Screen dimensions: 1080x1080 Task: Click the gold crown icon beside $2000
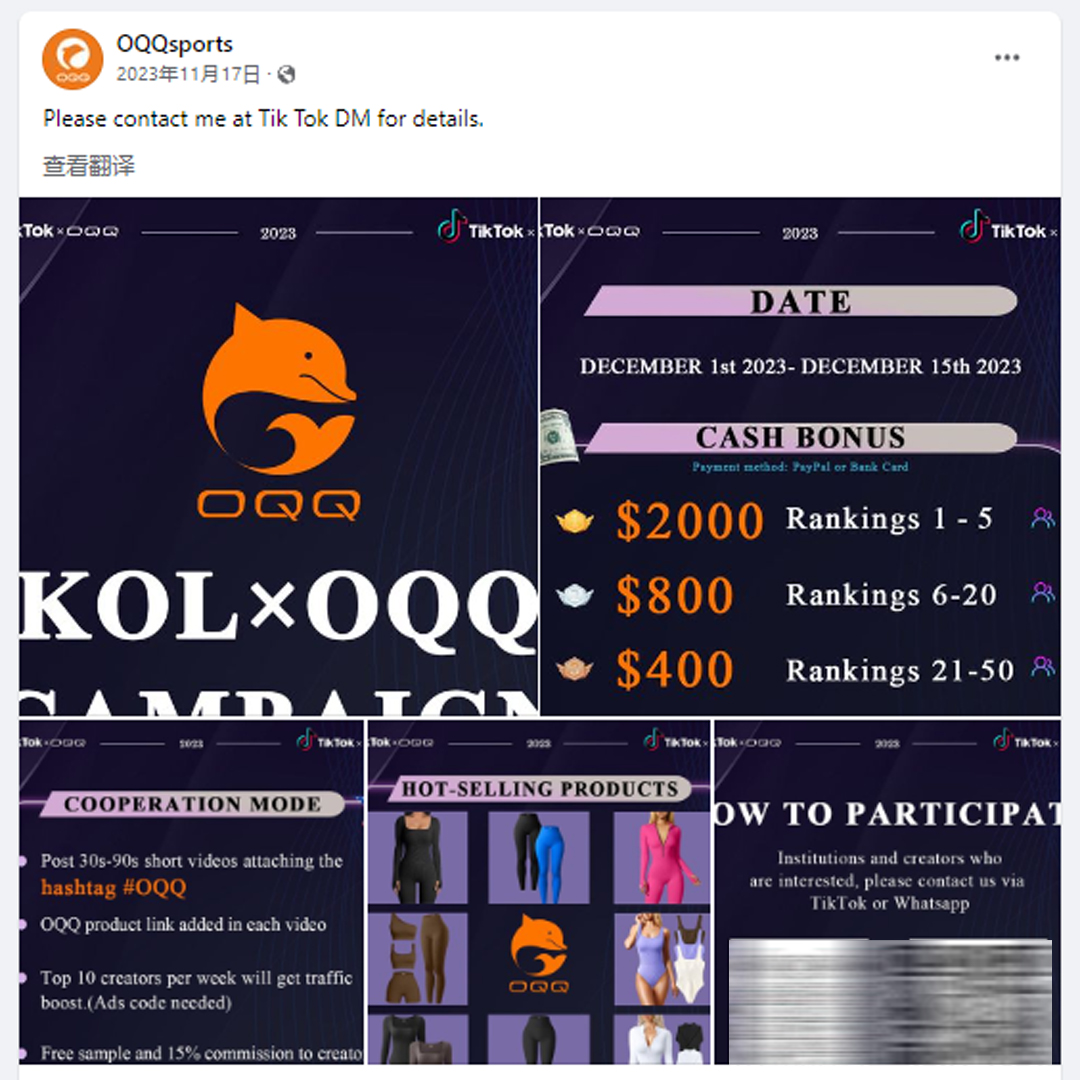(574, 521)
